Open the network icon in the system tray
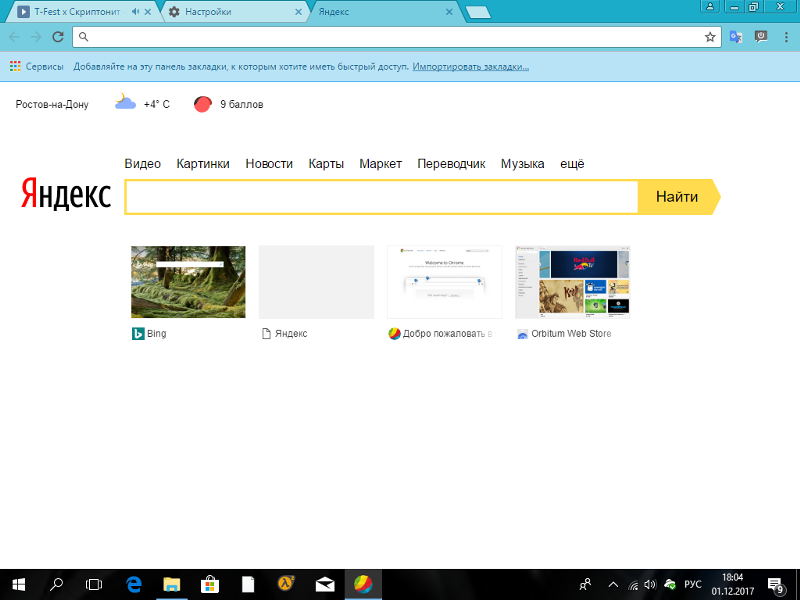Image resolution: width=800 pixels, height=600 pixels. 633,585
